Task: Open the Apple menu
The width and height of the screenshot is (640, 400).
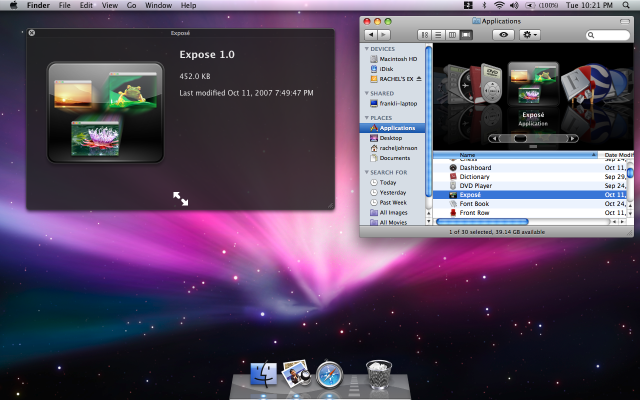Action: [x=13, y=5]
